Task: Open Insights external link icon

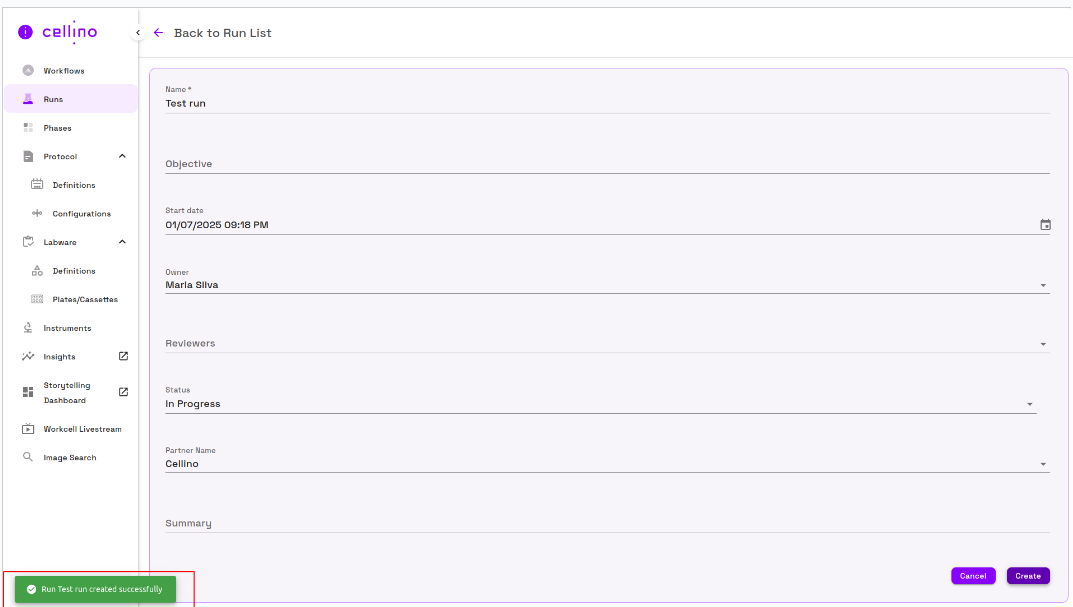Action: coord(123,356)
